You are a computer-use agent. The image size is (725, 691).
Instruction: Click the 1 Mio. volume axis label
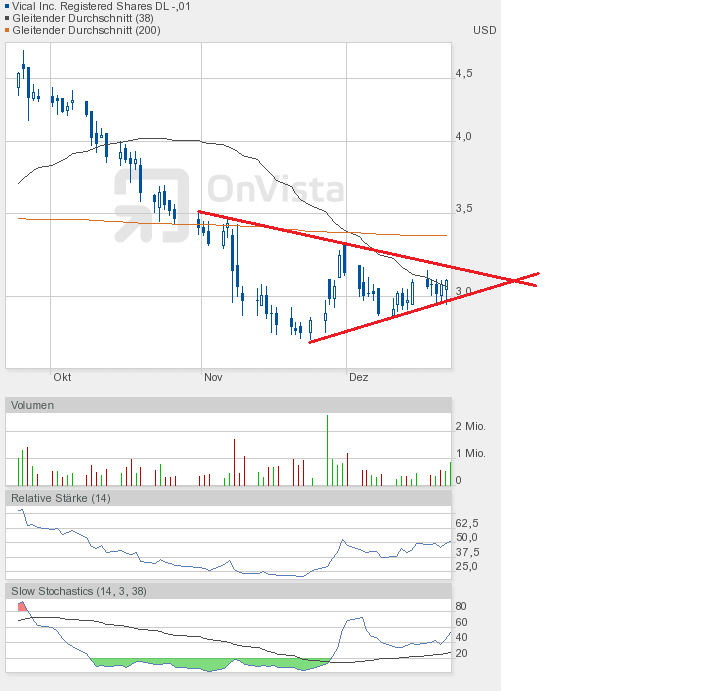(470, 453)
